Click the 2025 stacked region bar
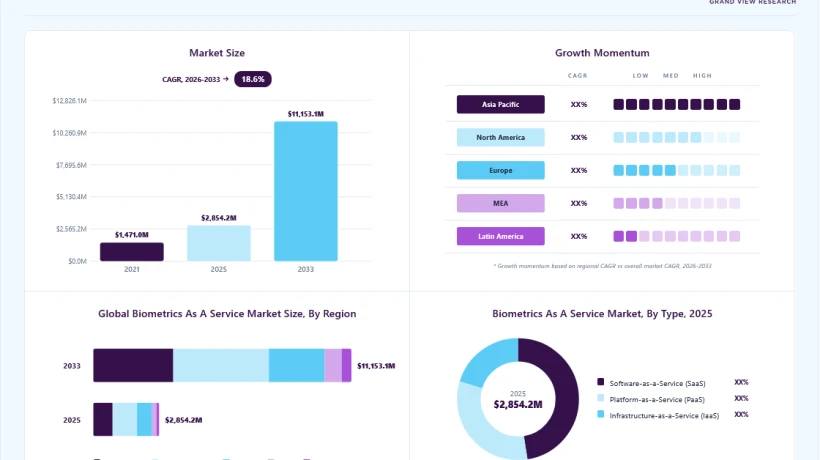This screenshot has width=820, height=460. coord(126,419)
